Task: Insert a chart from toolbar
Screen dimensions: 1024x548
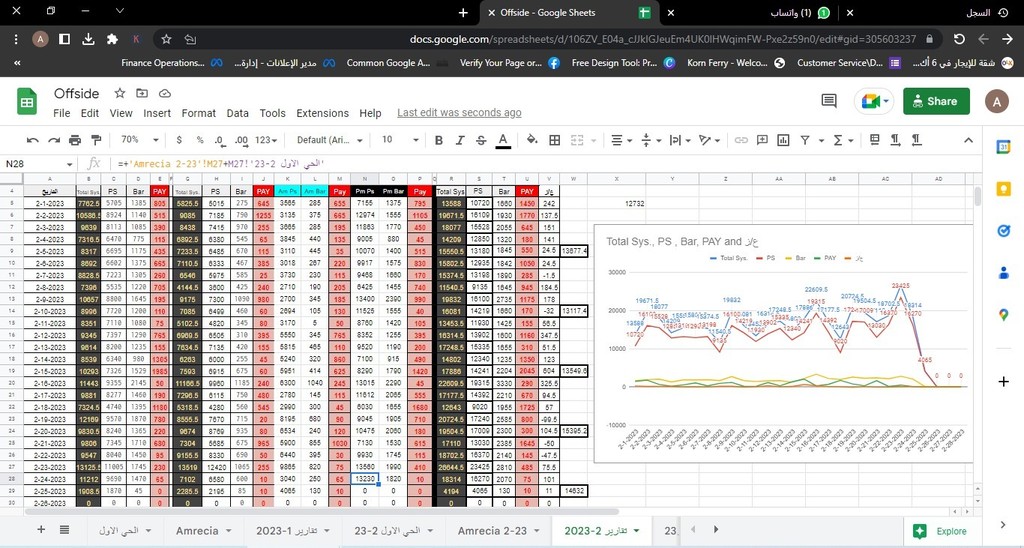Action: [x=783, y=140]
